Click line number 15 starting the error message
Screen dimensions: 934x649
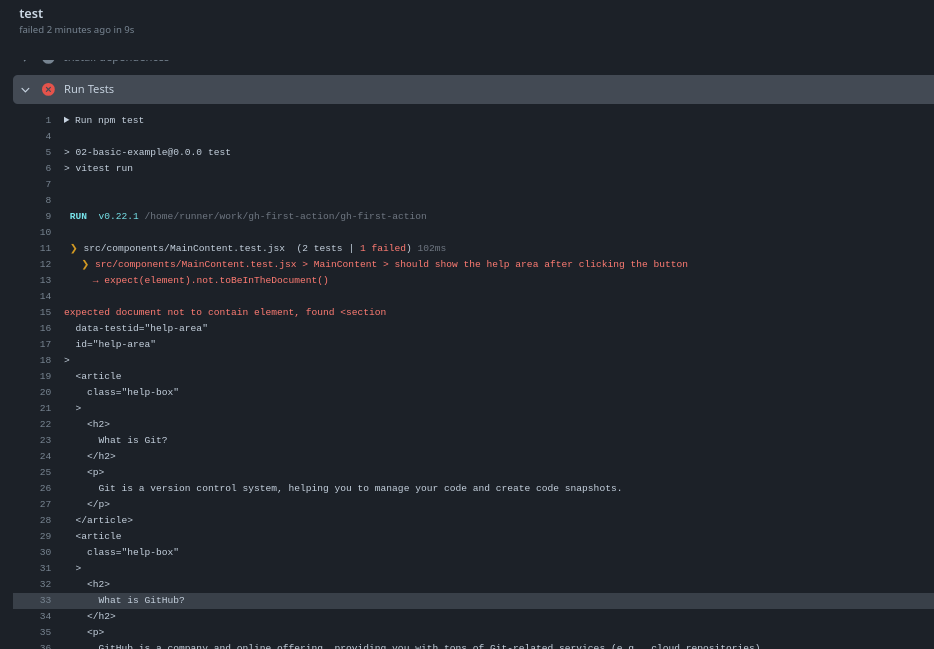45,312
